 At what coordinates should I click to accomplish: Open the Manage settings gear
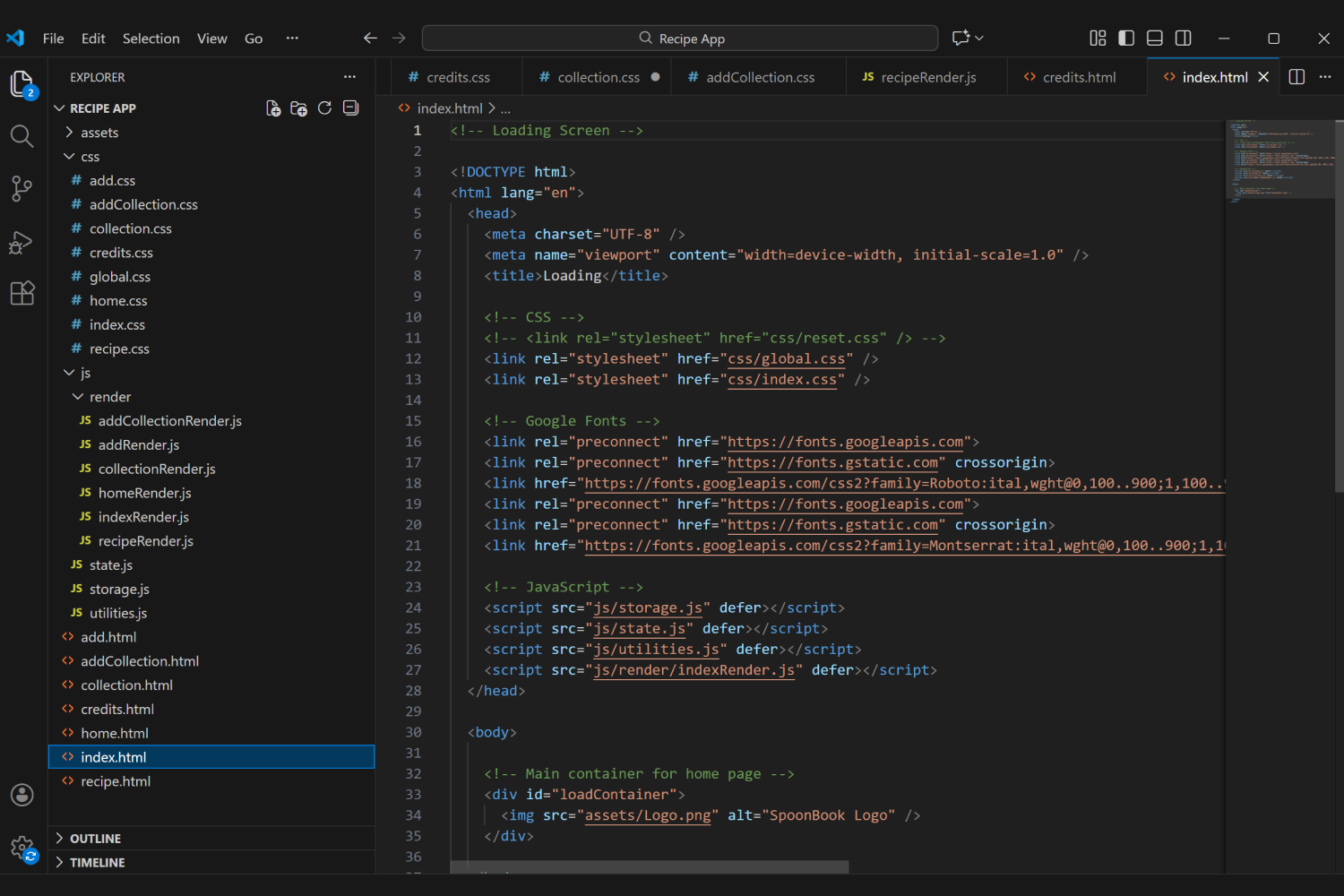pyautogui.click(x=22, y=848)
